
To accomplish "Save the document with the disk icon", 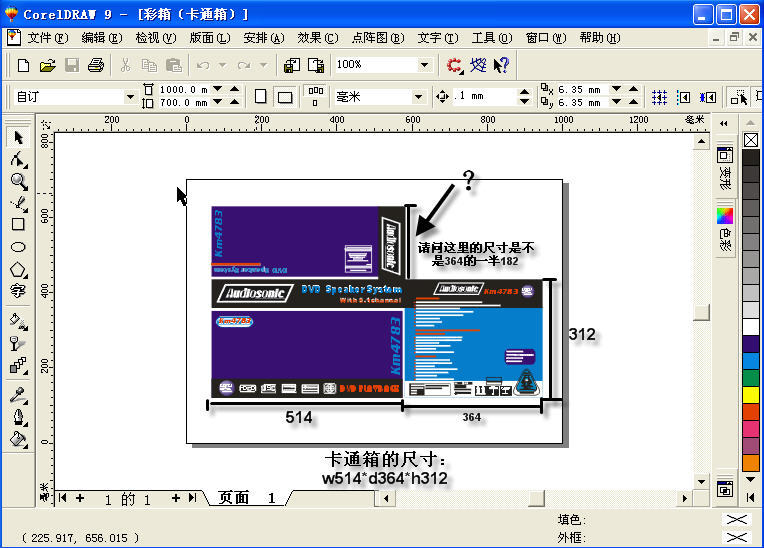I will (72, 65).
